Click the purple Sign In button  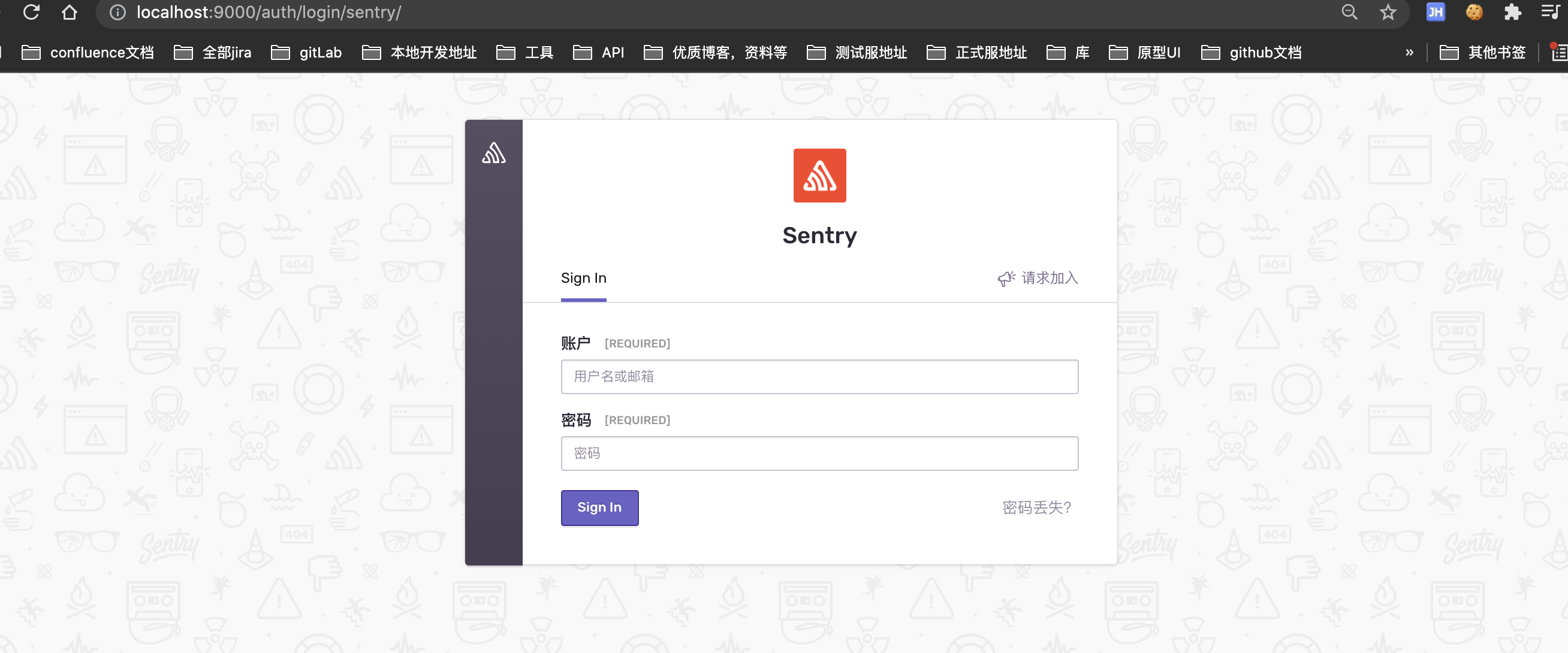pos(599,507)
